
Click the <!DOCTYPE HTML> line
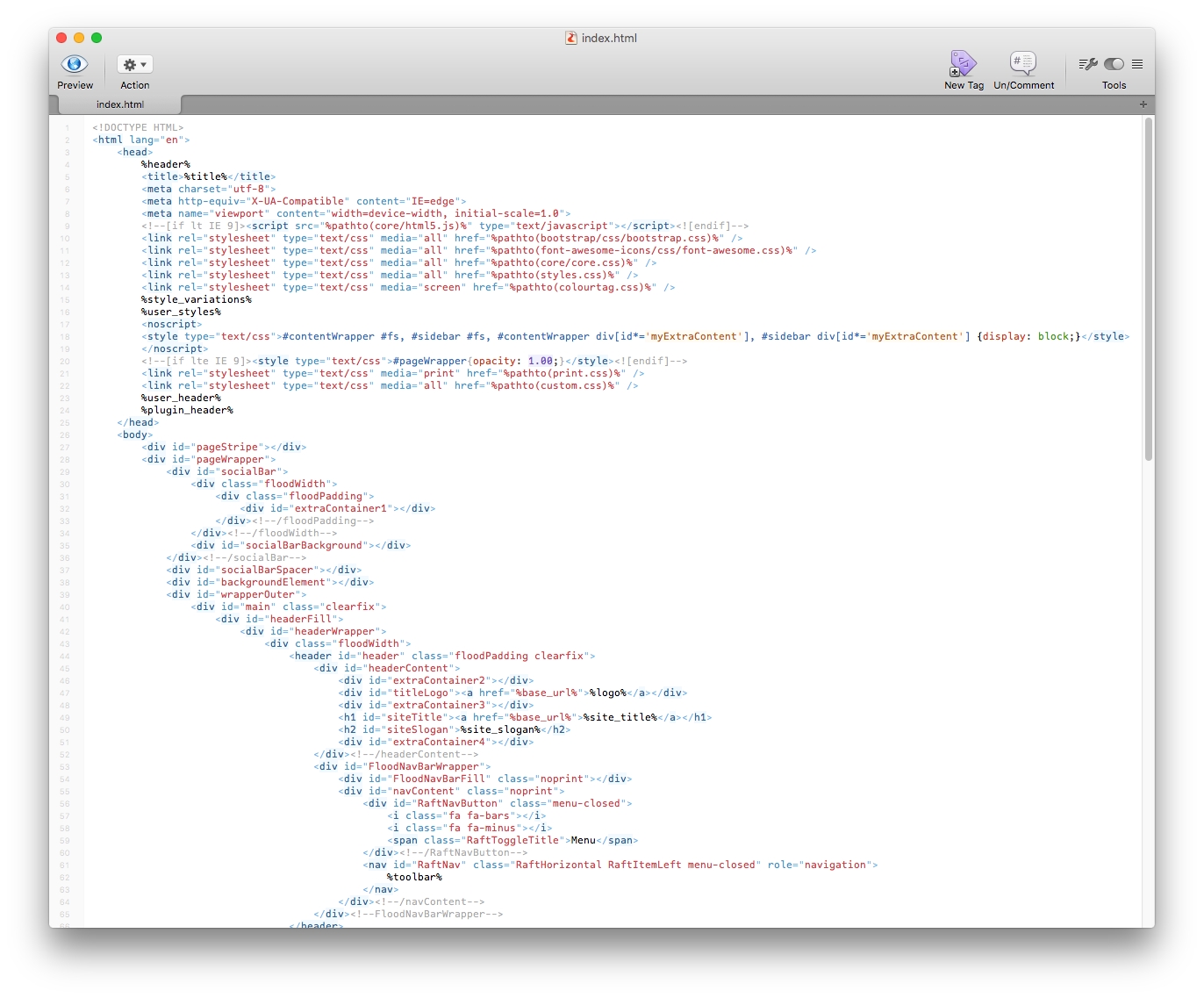point(138,127)
